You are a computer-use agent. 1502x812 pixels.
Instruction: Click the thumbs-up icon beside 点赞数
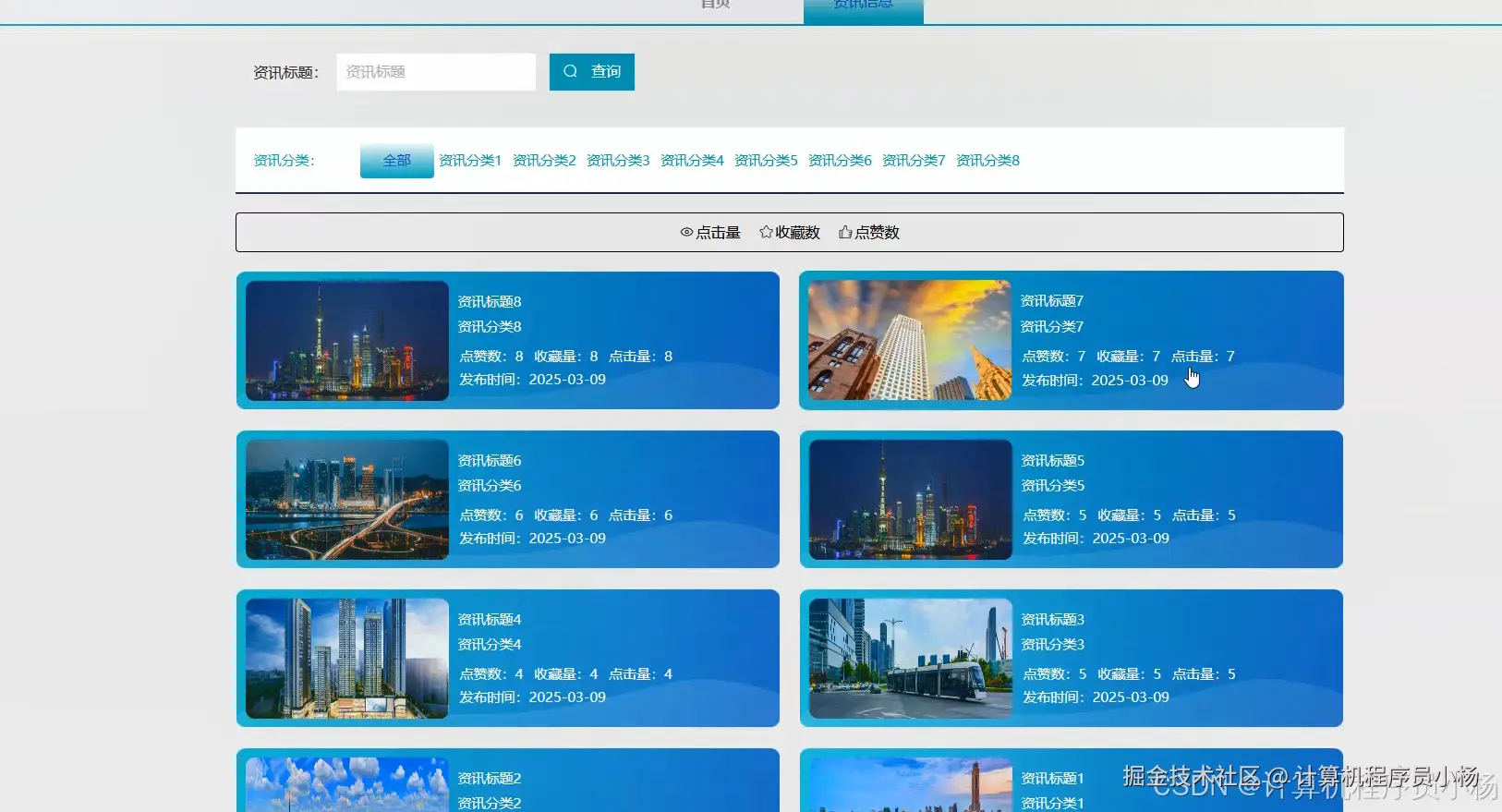click(845, 232)
